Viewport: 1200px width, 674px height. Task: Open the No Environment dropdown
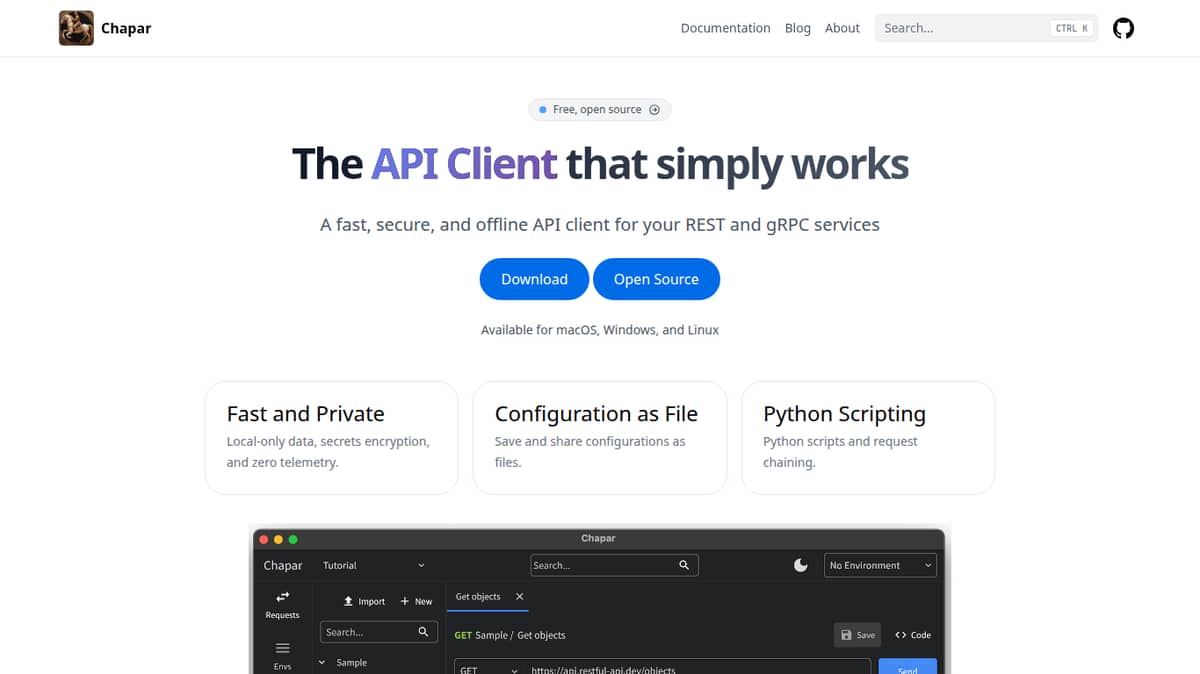coord(880,565)
